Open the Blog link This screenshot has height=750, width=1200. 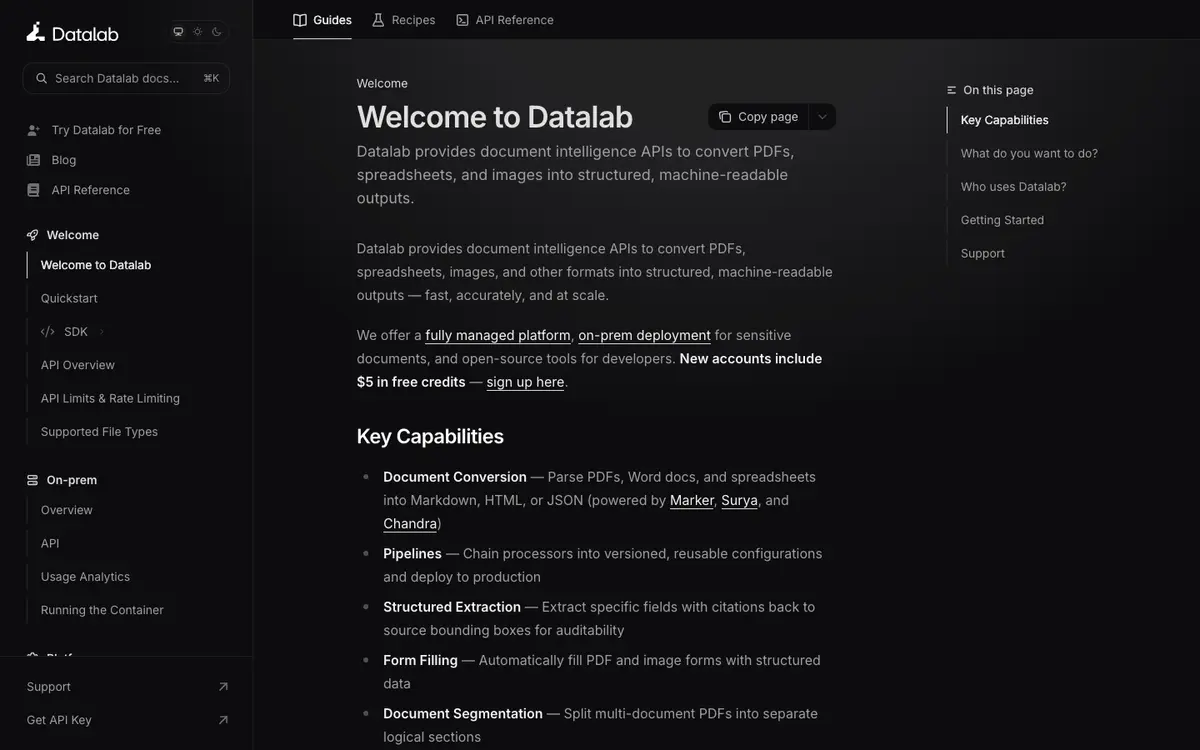pyautogui.click(x=64, y=160)
